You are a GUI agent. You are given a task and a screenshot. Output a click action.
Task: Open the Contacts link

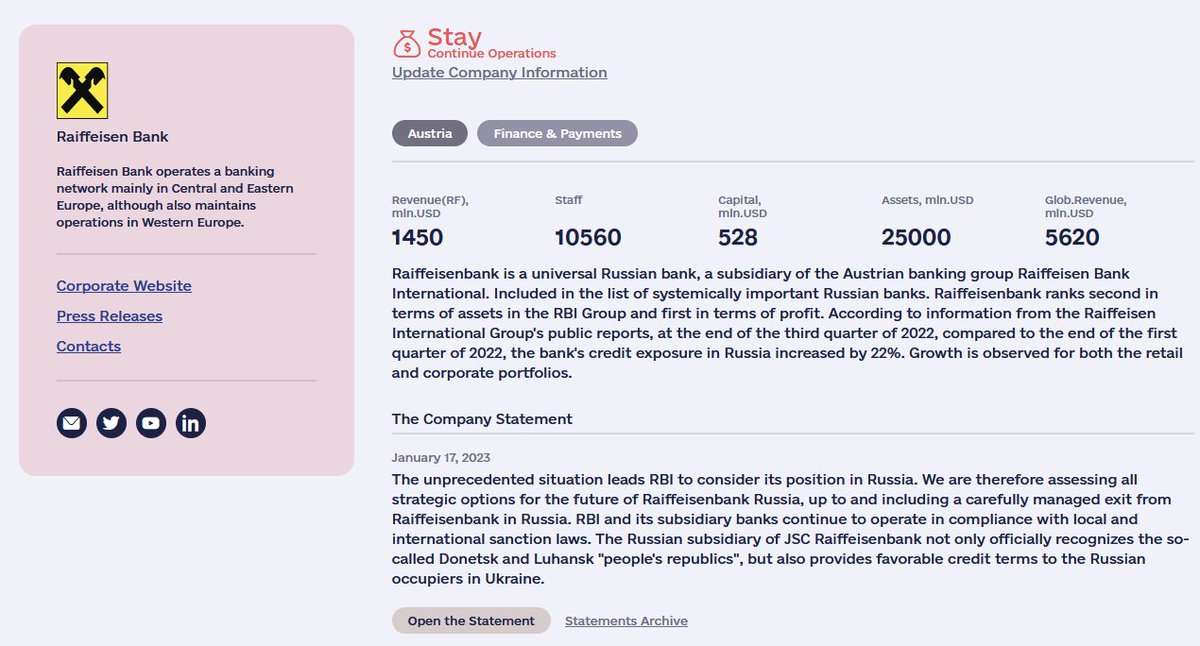89,346
